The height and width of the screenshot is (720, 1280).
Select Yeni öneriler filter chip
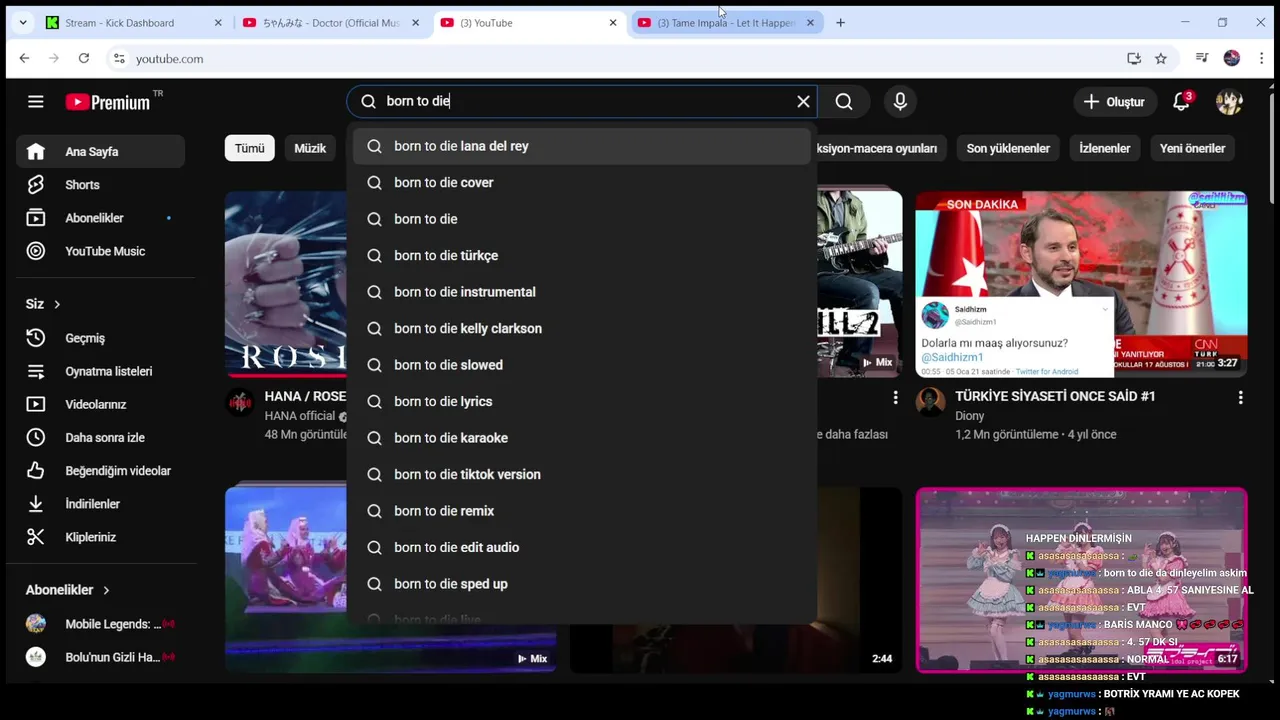coord(1192,148)
